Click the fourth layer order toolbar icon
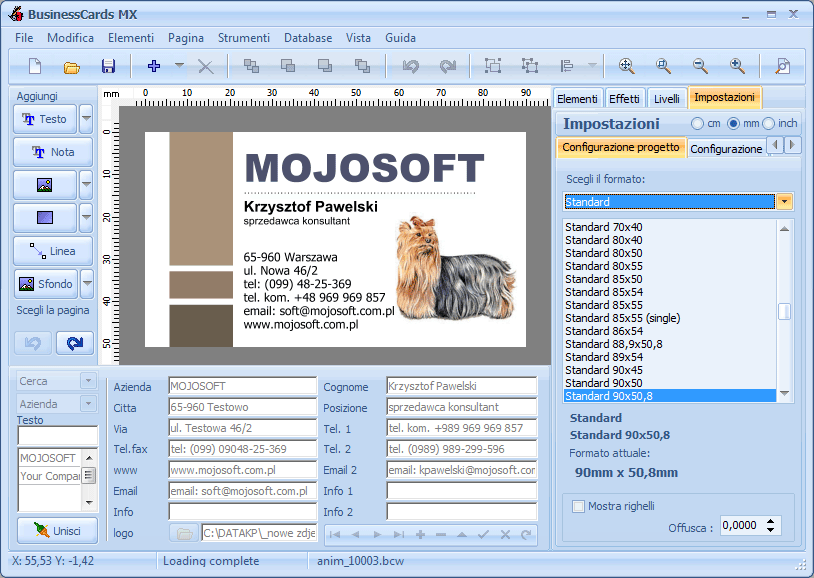The height and width of the screenshot is (578, 814). click(362, 66)
